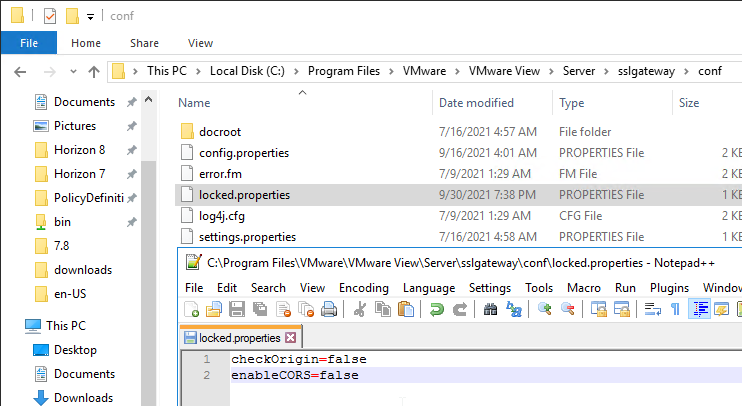Viewport: 742px width, 406px height.
Task: Expand chevron after sslgateway in address bar
Action: (x=686, y=71)
